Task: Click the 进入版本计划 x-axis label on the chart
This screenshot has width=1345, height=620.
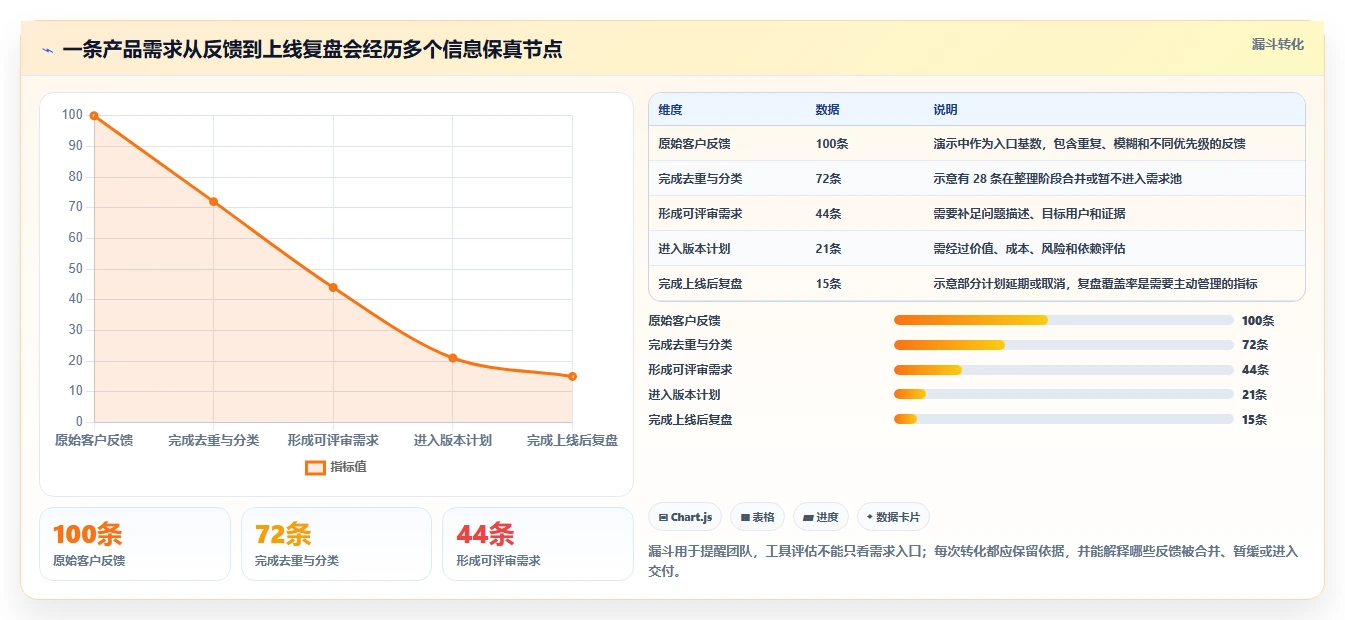Action: [x=453, y=440]
